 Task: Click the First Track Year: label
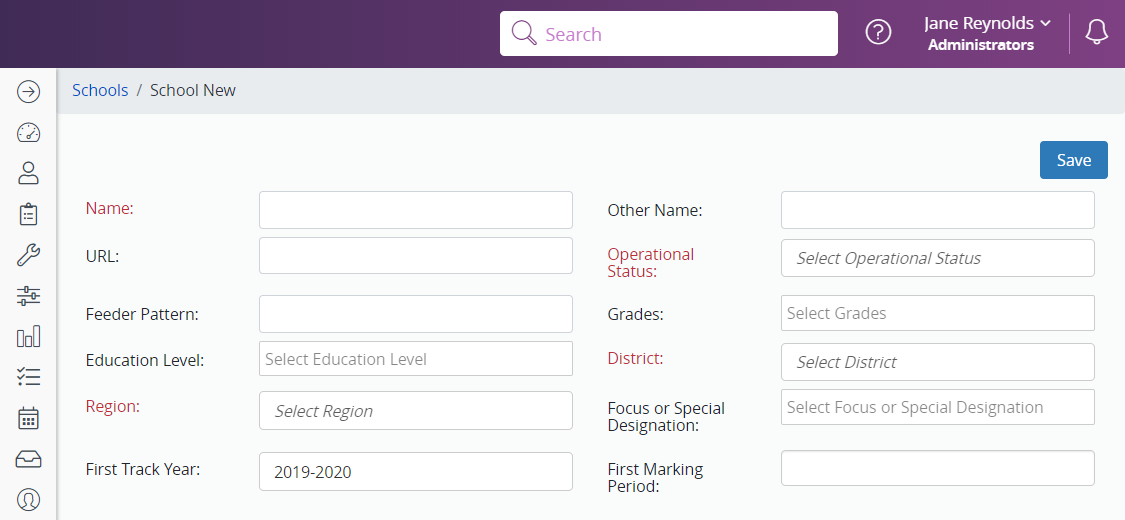[143, 469]
